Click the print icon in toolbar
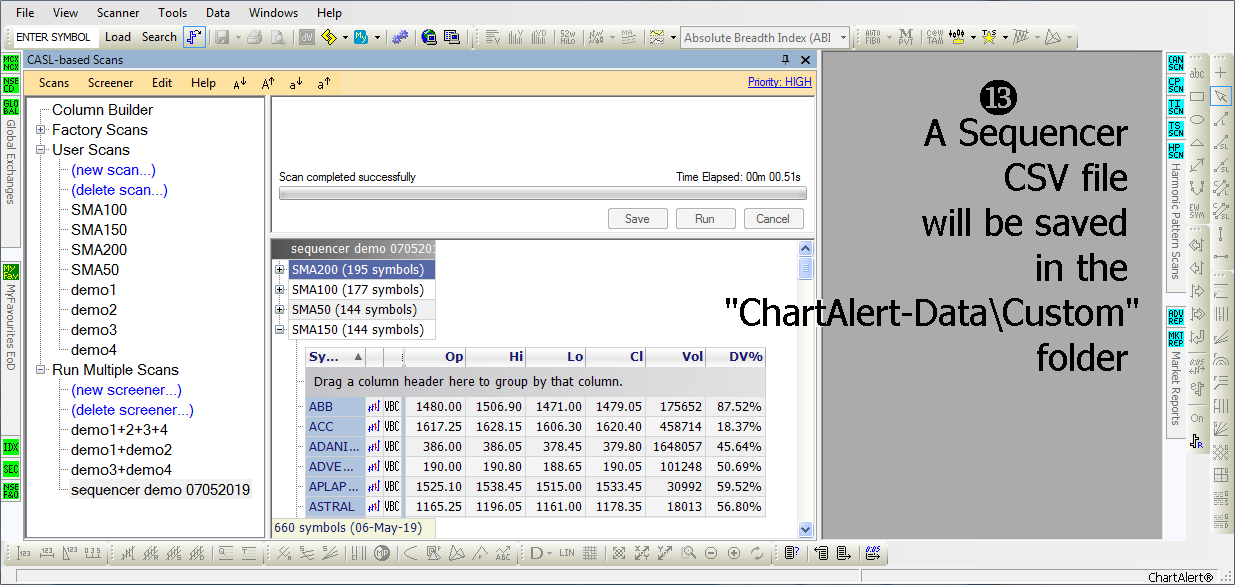 pyautogui.click(x=254, y=38)
